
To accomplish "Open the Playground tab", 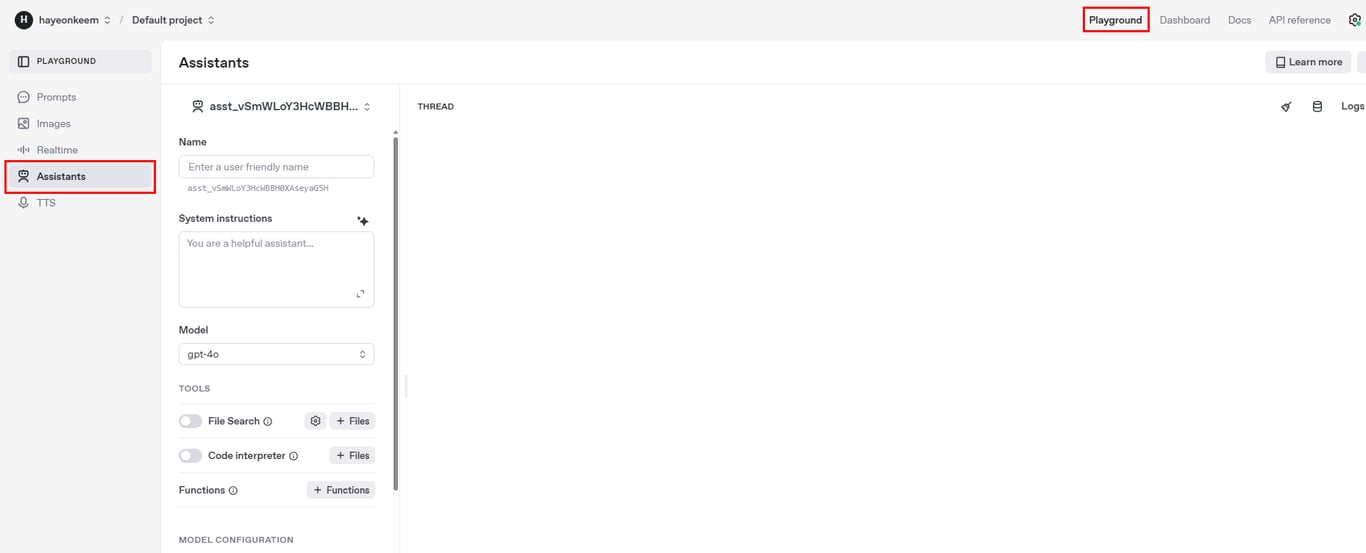I will (x=1115, y=20).
